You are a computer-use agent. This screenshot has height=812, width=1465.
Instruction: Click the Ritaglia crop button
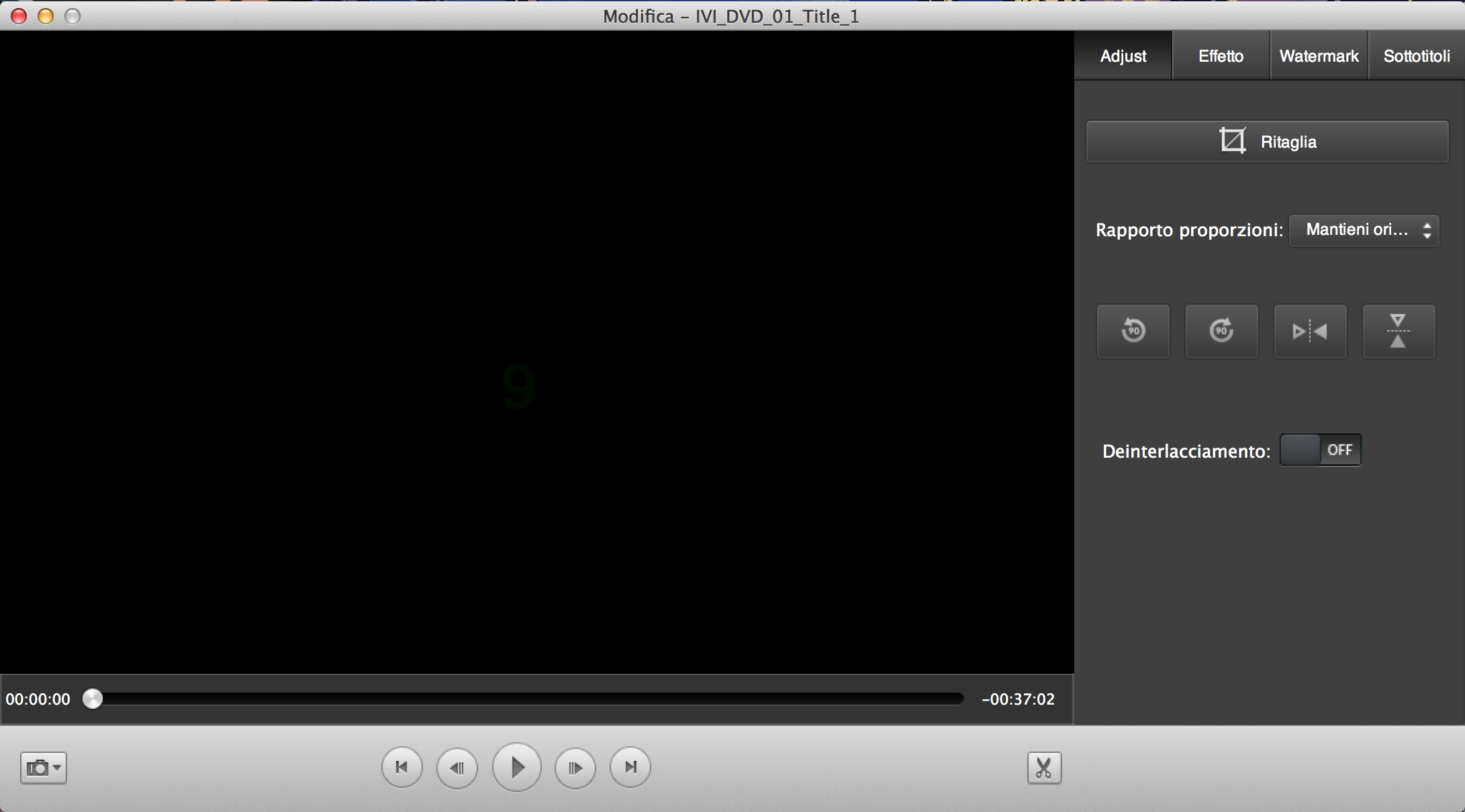(1267, 142)
